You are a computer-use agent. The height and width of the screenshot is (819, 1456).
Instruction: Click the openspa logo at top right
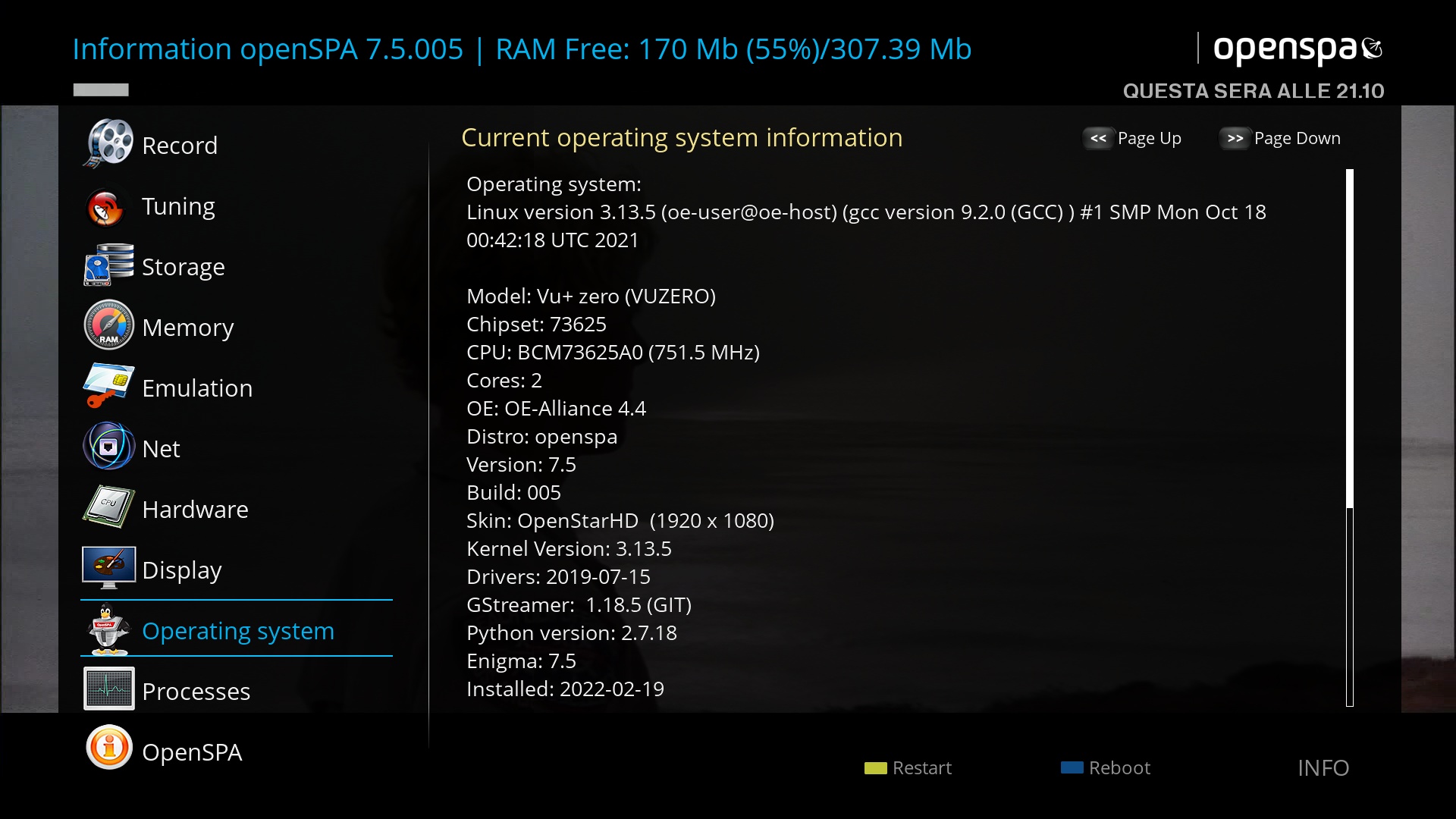tap(1298, 49)
